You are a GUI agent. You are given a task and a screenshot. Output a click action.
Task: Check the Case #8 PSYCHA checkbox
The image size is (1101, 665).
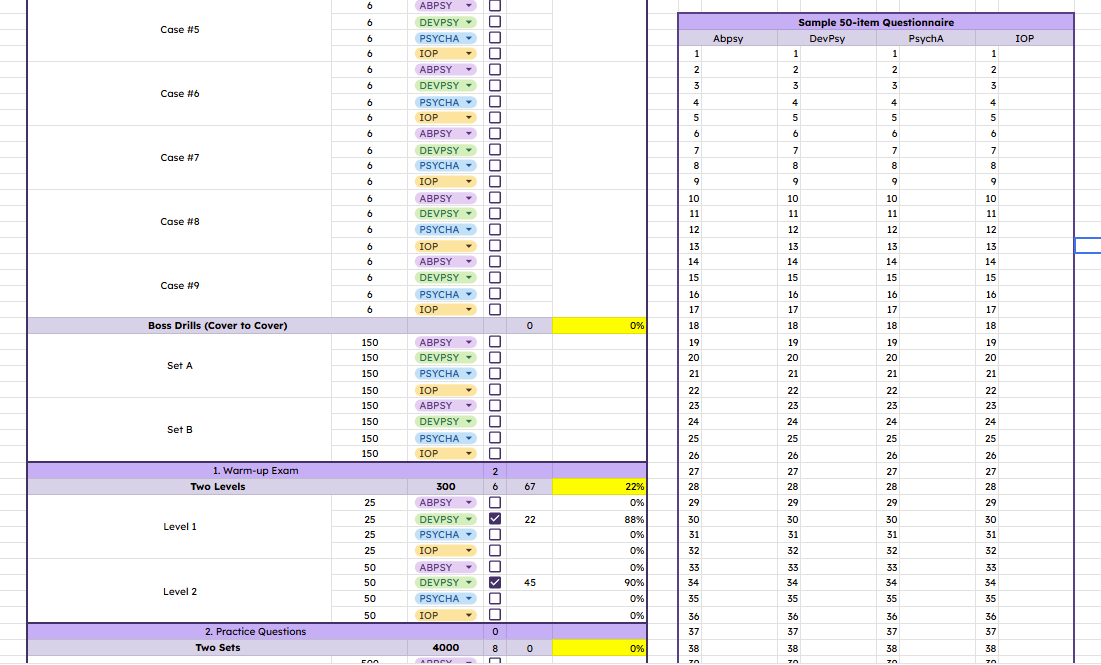[x=495, y=230]
